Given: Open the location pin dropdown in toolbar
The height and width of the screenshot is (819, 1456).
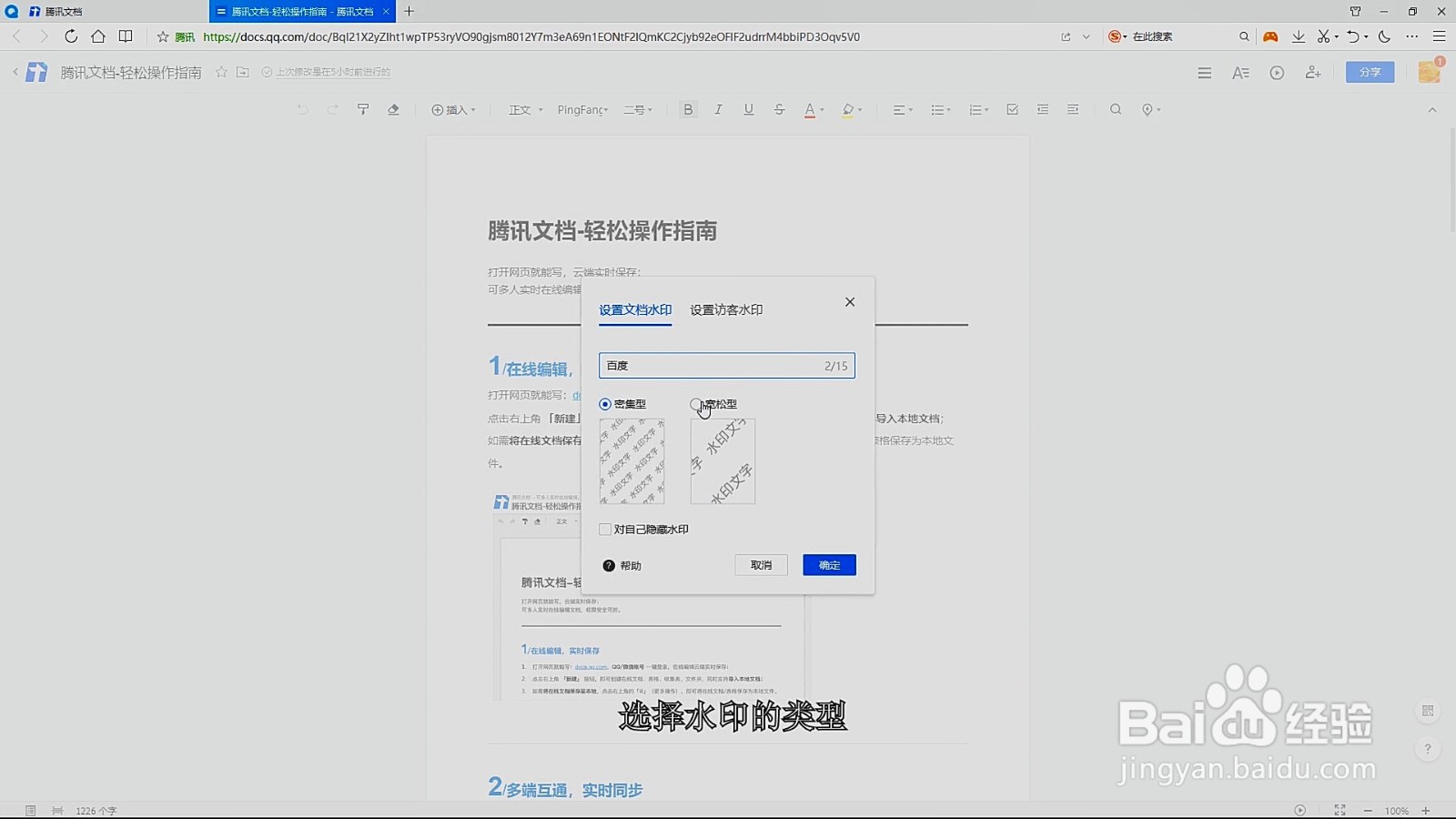Looking at the screenshot, I should pos(1151,110).
